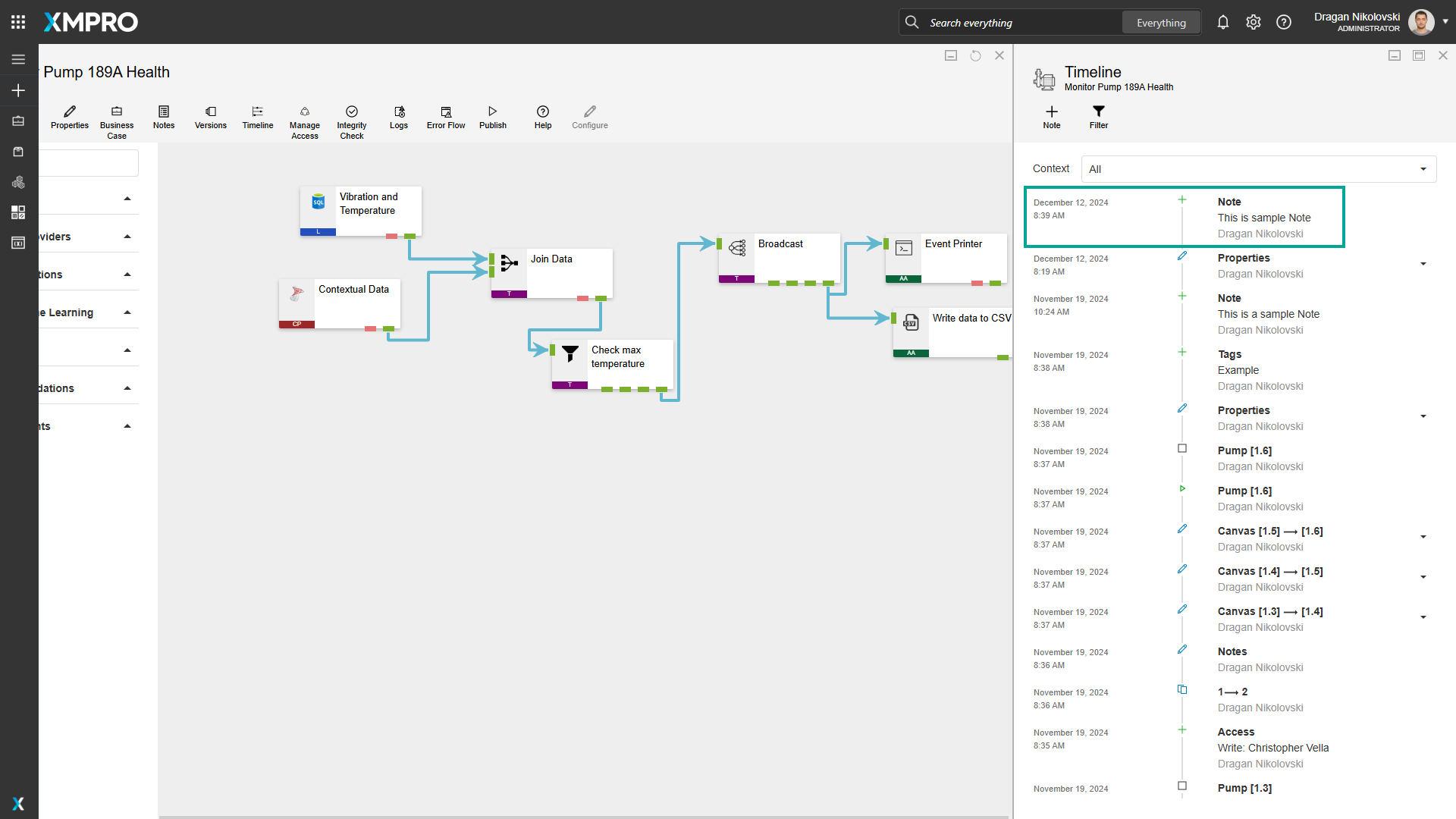Open the header settings gear
The width and height of the screenshot is (1456, 819).
click(x=1253, y=22)
